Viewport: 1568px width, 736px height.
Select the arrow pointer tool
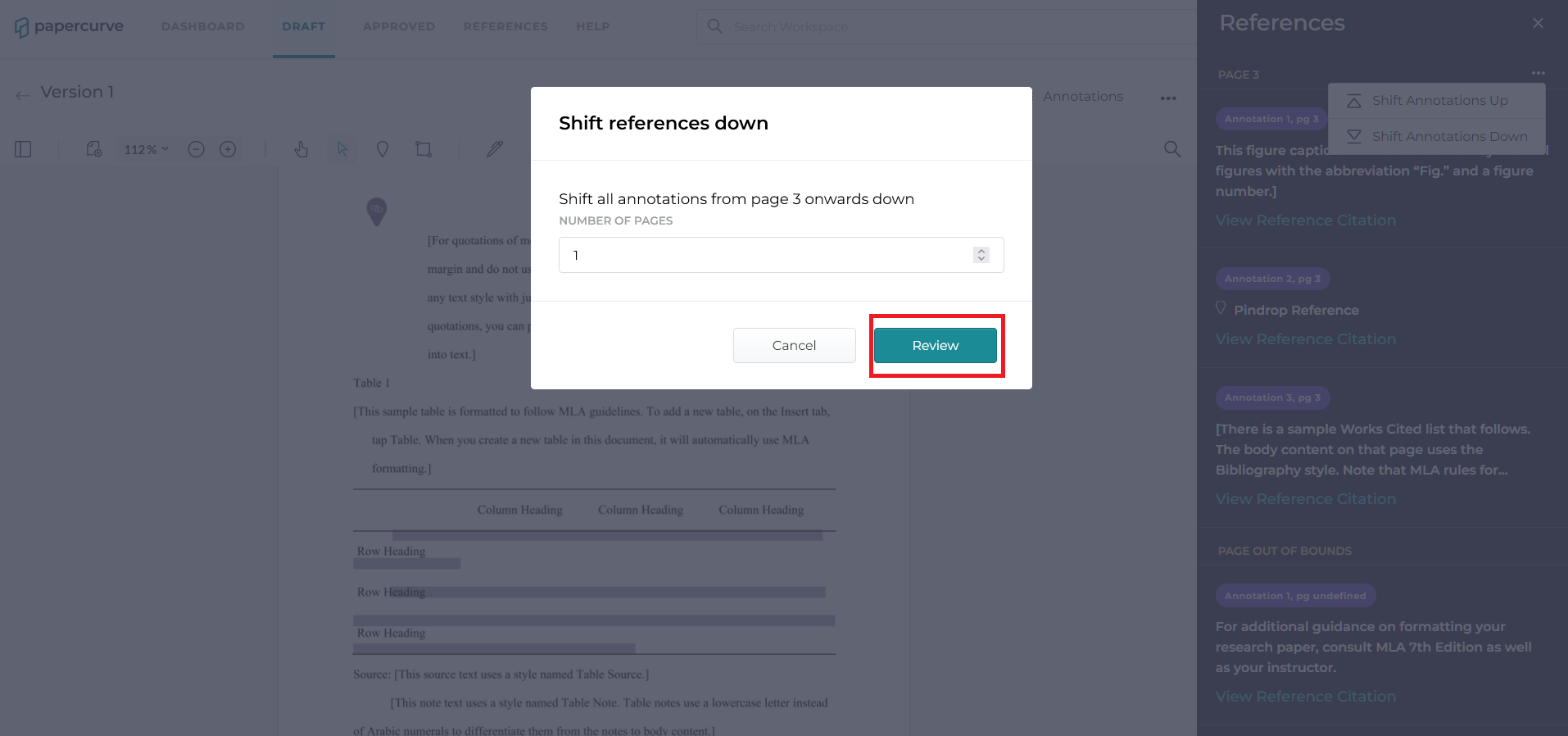tap(342, 149)
